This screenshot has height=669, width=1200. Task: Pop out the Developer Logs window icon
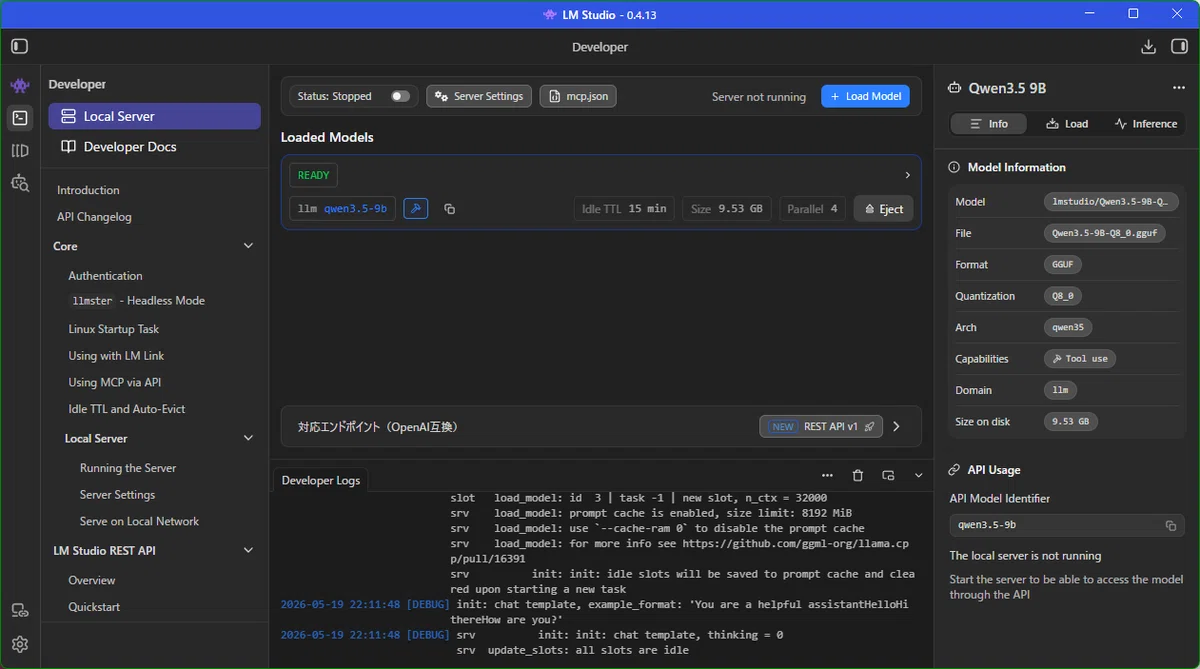(x=888, y=476)
